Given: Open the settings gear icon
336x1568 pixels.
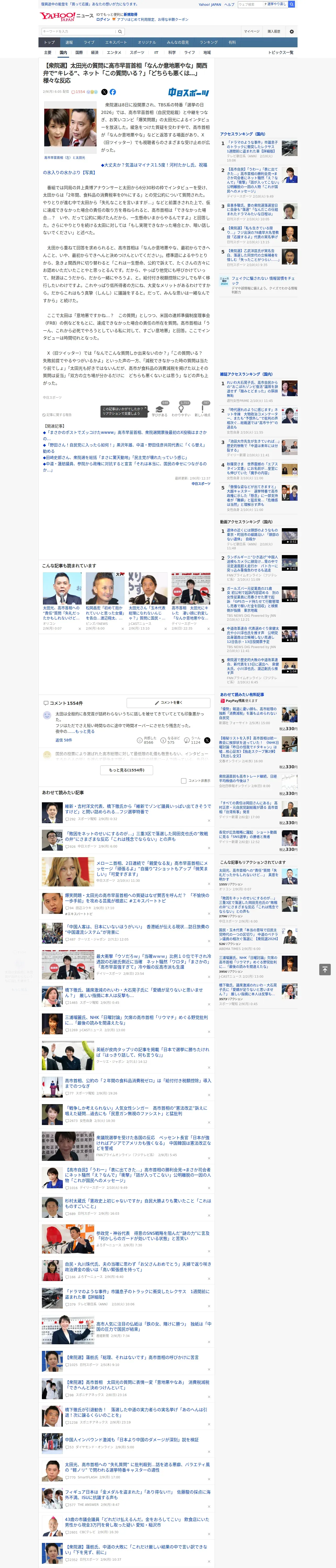Looking at the screenshot, I should coord(292,31).
